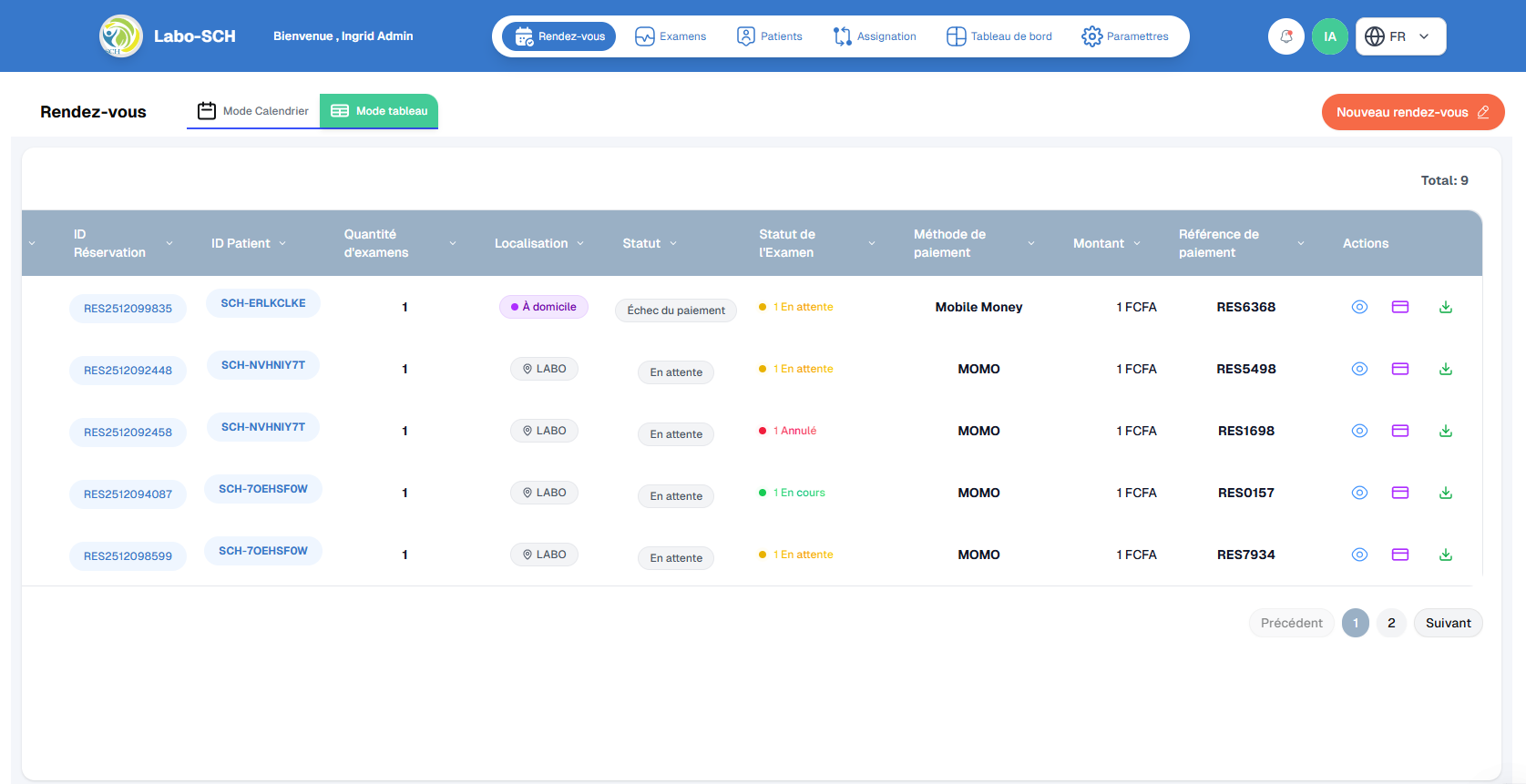The height and width of the screenshot is (784, 1526).
Task: View details with eye icon for RES2512099835
Action: click(1359, 307)
